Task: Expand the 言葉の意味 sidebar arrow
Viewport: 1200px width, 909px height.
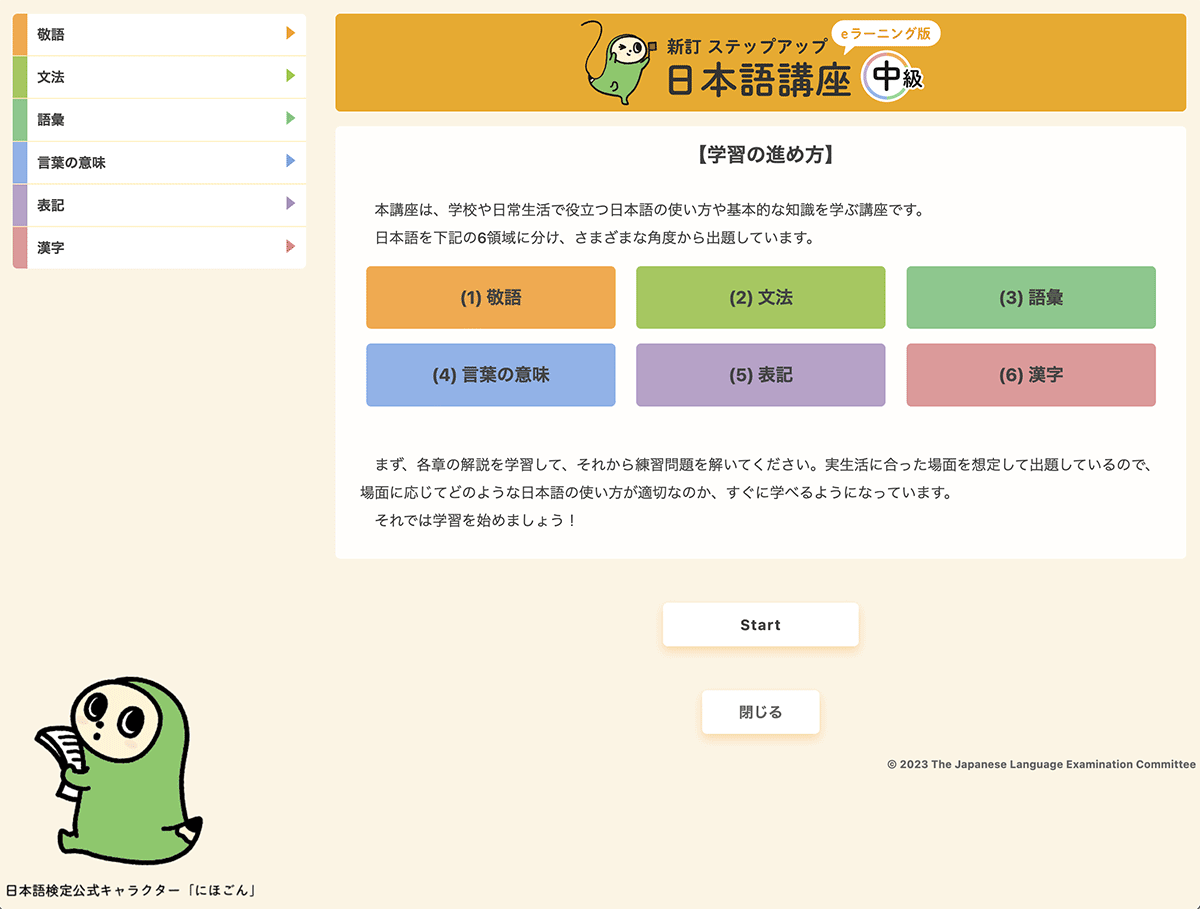Action: pos(290,161)
